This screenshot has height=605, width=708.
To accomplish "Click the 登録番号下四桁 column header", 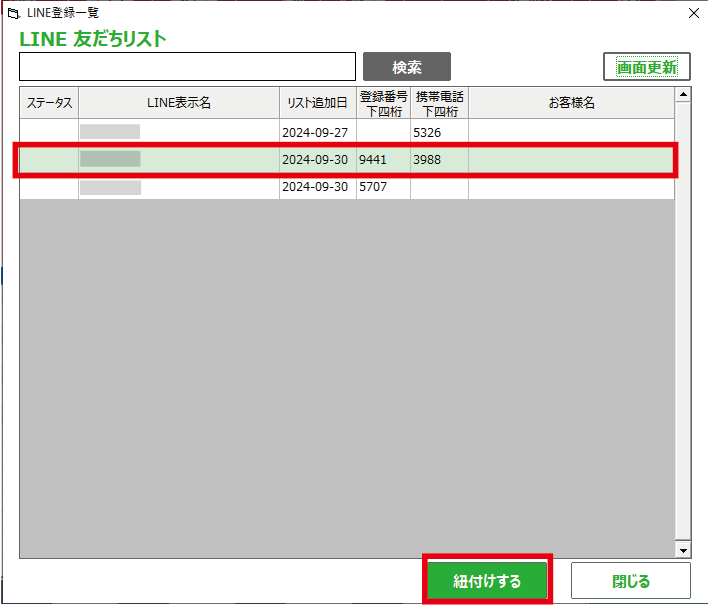I will 383,103.
